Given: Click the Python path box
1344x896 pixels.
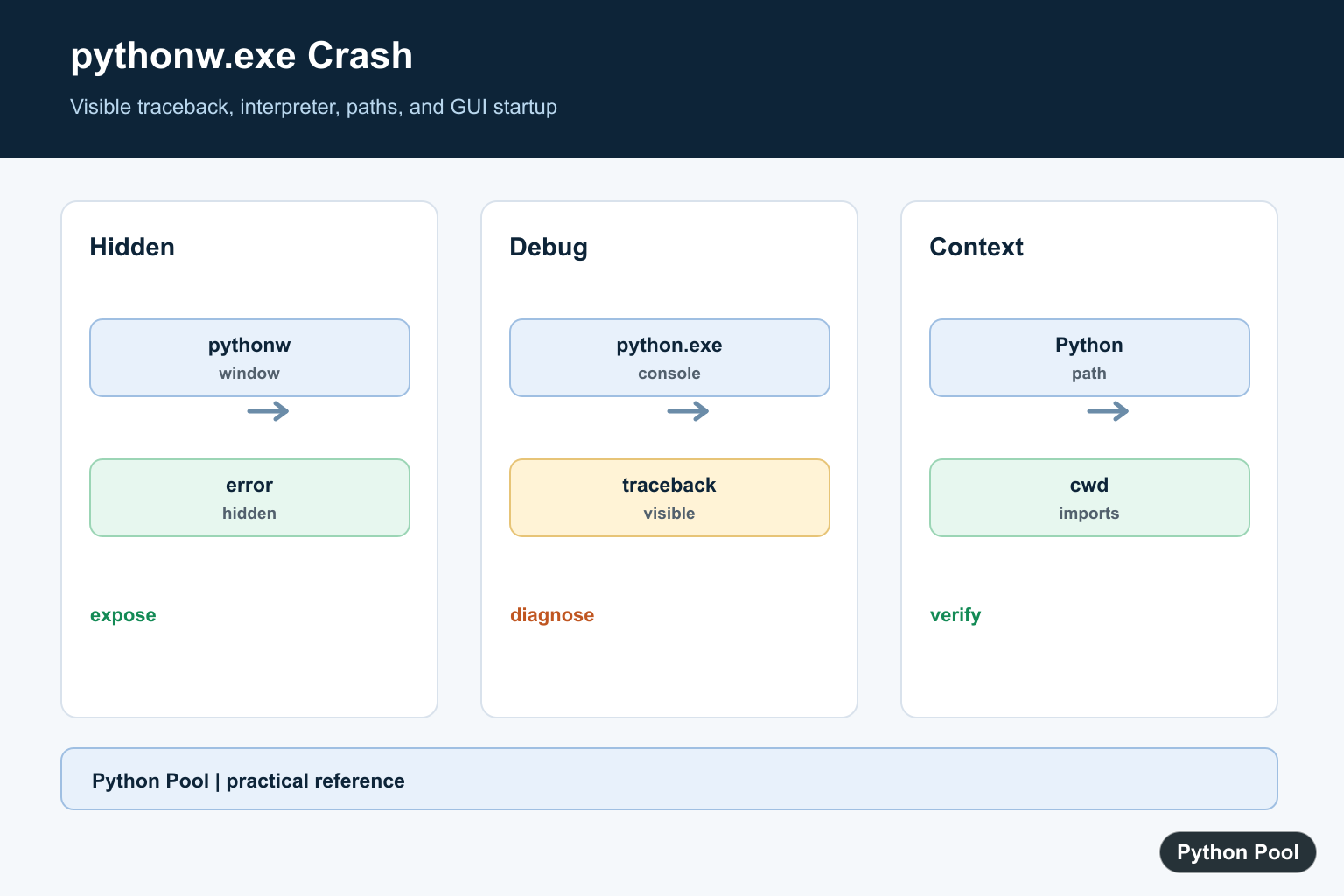Looking at the screenshot, I should (1089, 358).
